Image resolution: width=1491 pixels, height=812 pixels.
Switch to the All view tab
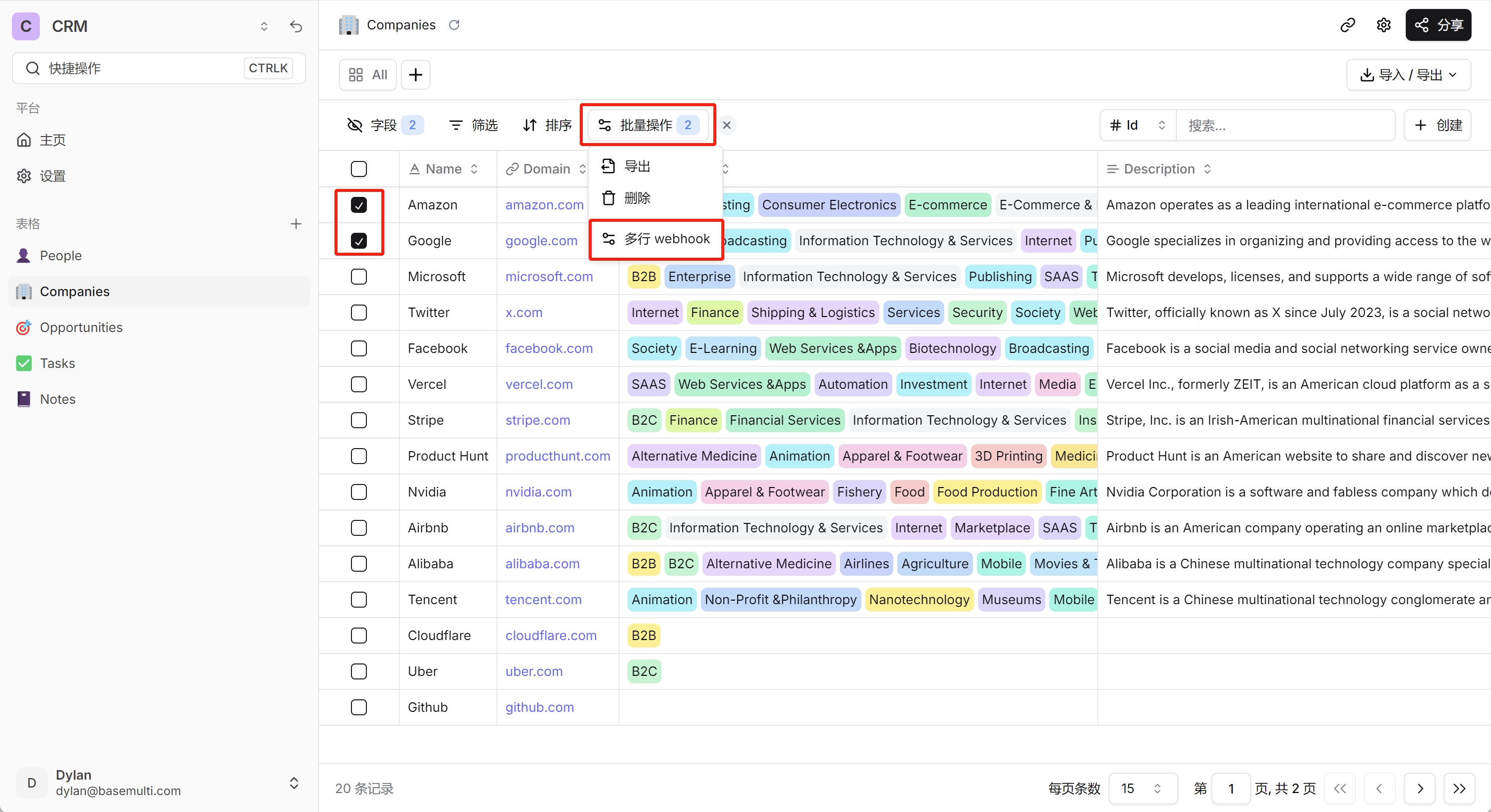pyautogui.click(x=368, y=75)
